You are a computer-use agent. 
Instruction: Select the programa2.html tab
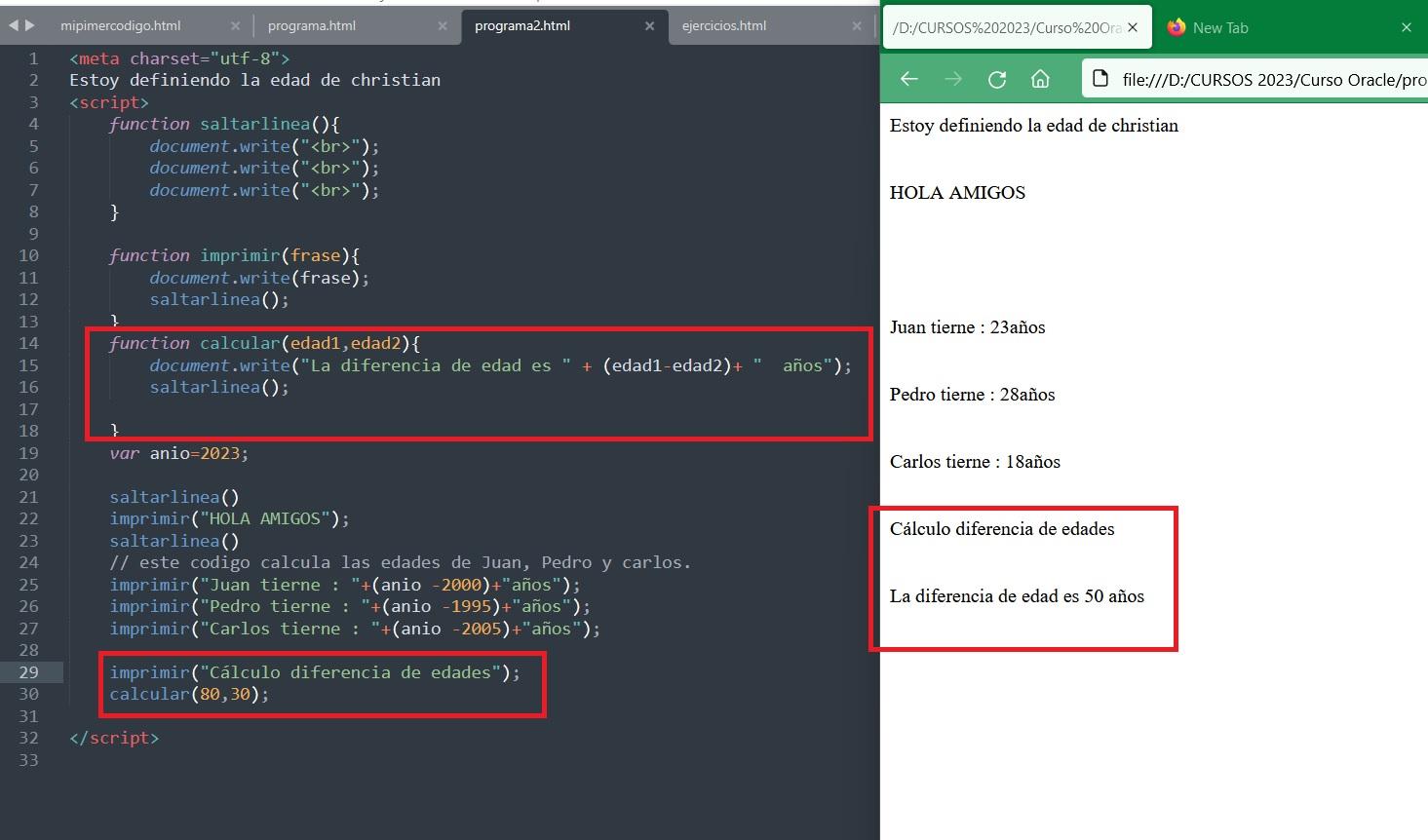click(522, 26)
